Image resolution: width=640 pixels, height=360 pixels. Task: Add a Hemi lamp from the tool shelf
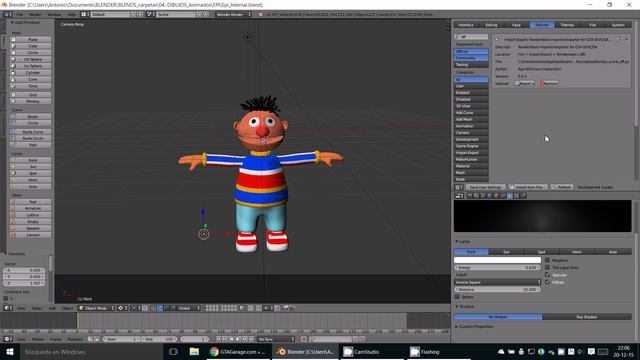pyautogui.click(x=31, y=180)
